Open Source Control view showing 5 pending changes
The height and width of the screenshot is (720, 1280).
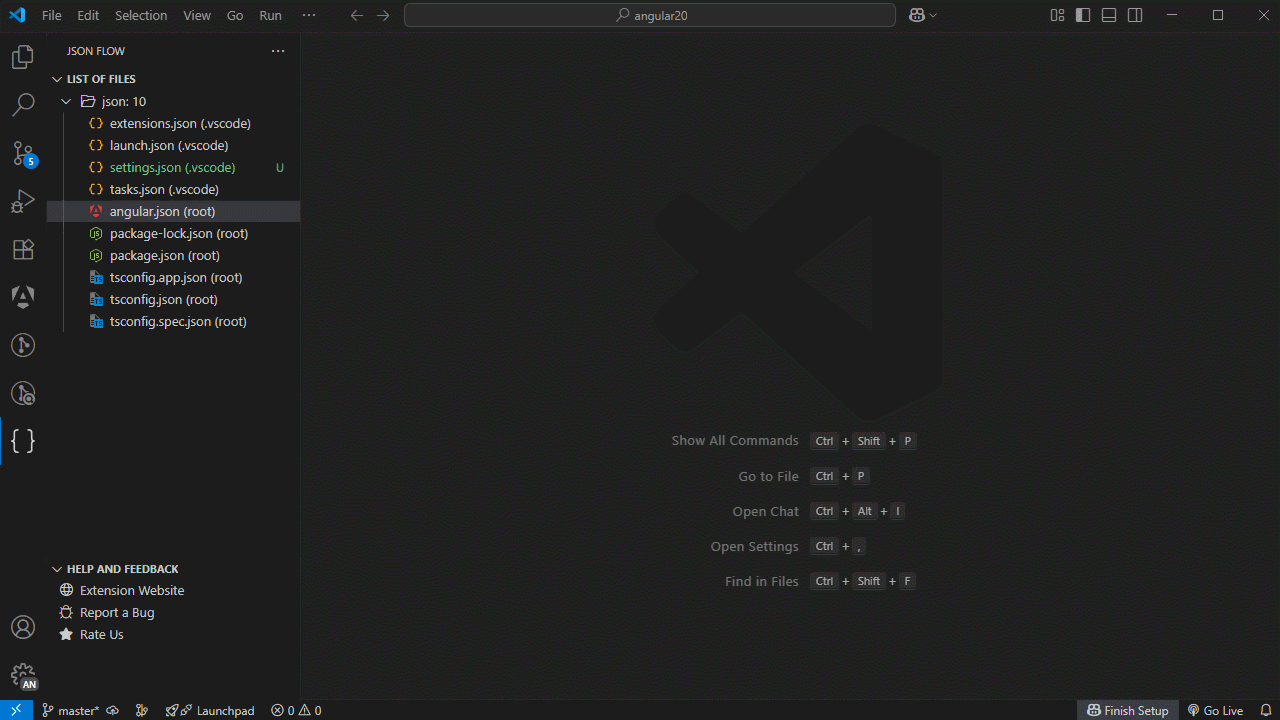22,154
